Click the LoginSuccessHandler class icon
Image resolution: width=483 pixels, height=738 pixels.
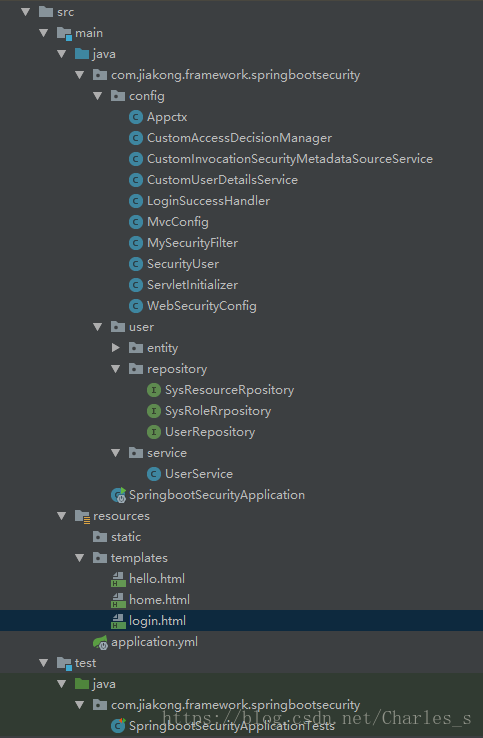pyautogui.click(x=136, y=201)
